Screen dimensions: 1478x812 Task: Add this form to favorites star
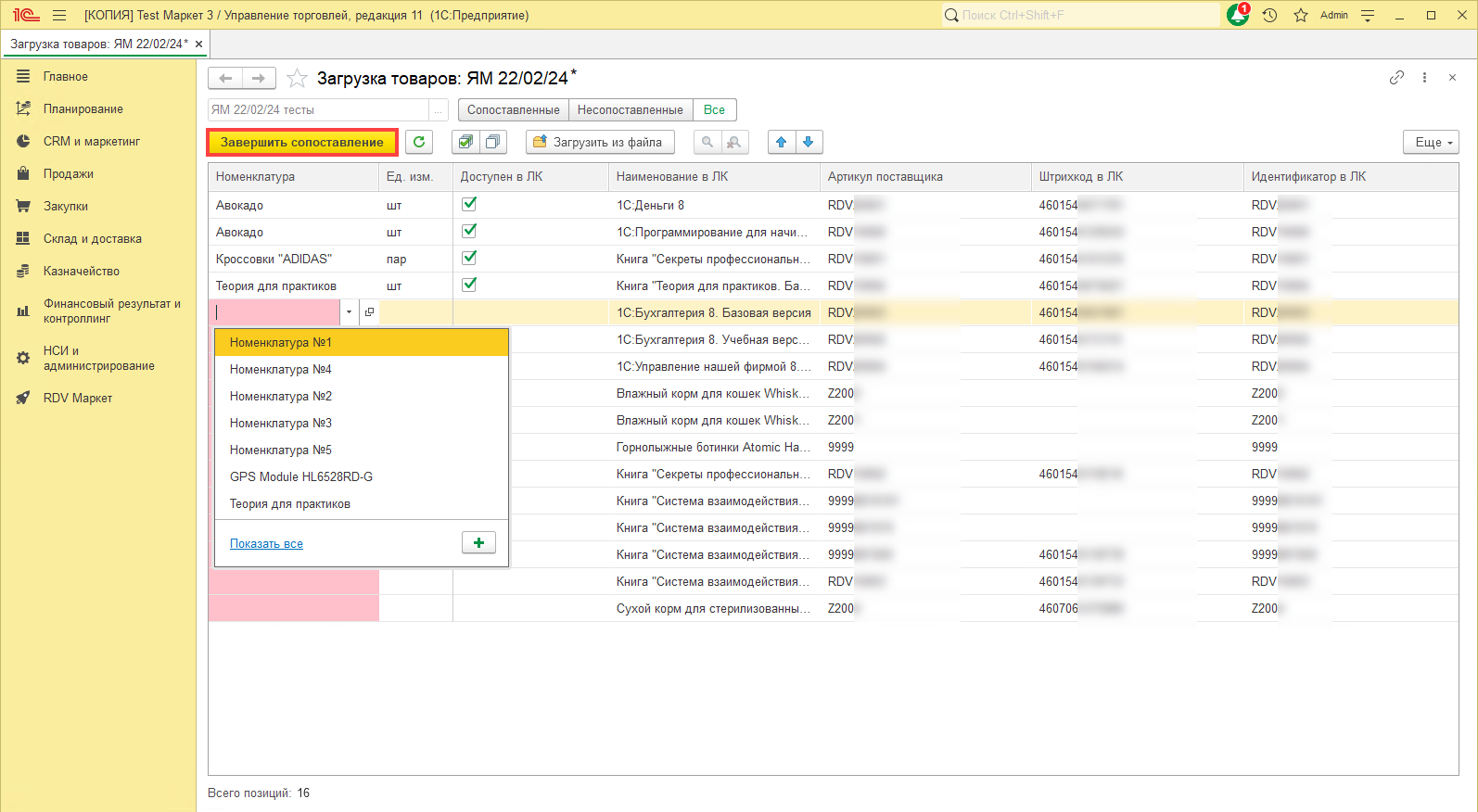(x=297, y=79)
